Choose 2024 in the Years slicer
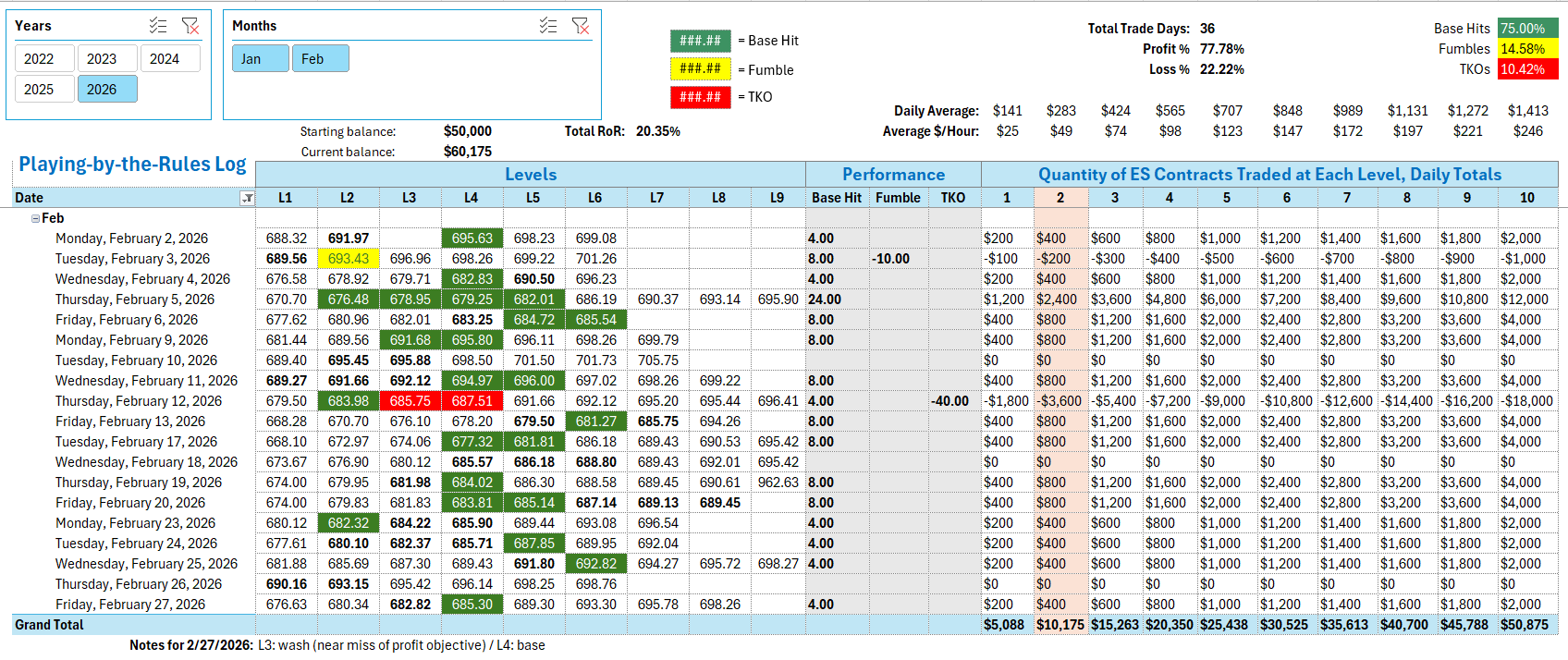 (165, 59)
